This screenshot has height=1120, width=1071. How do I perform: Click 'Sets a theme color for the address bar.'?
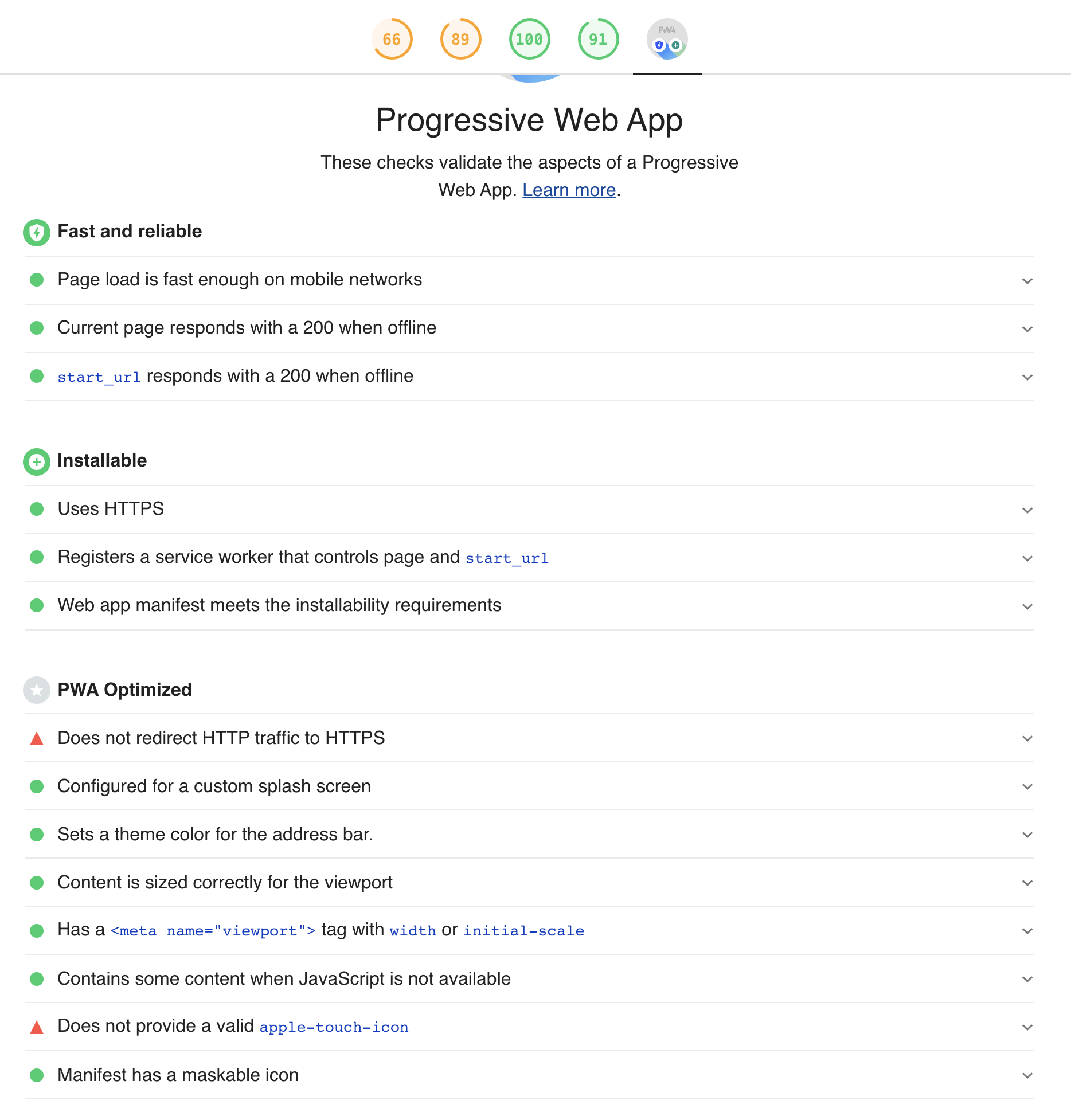point(215,835)
